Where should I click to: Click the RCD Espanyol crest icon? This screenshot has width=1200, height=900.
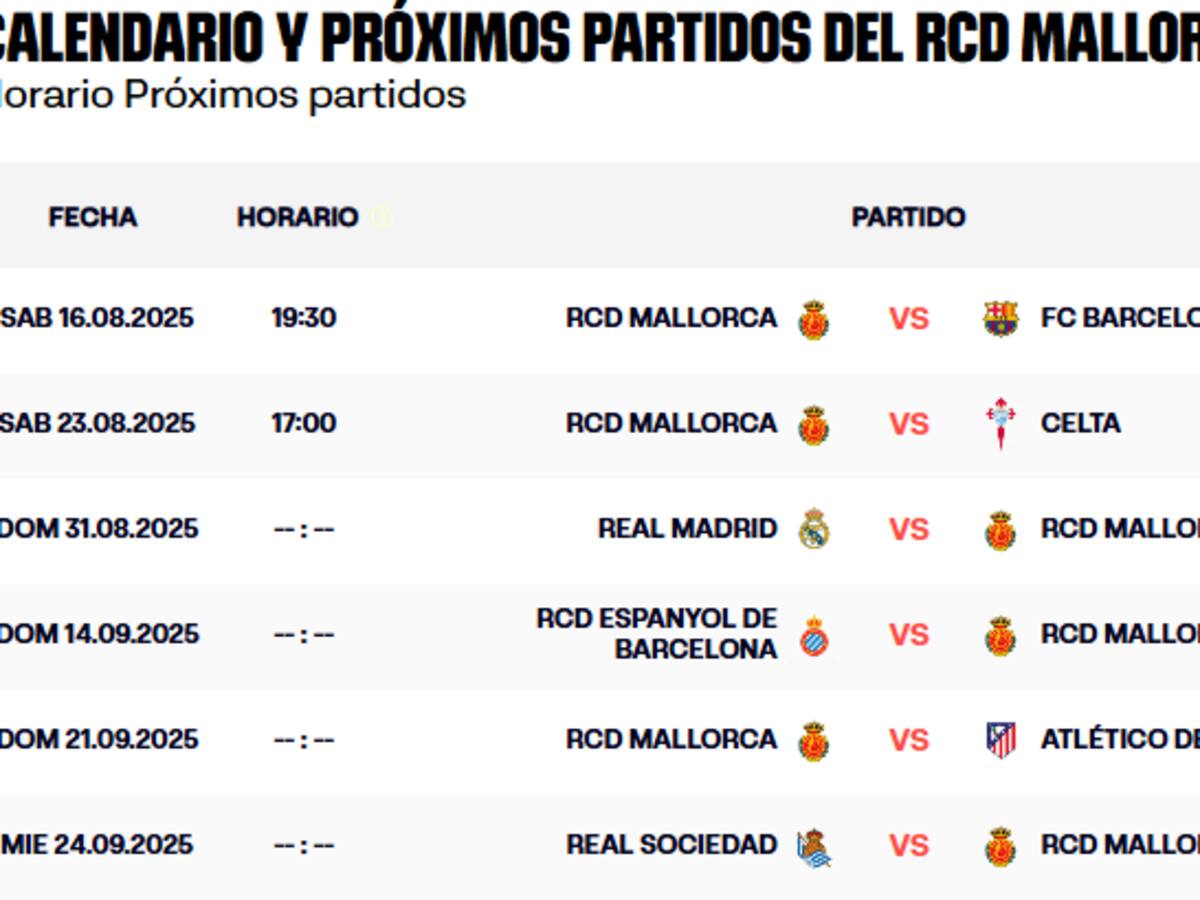click(x=814, y=636)
